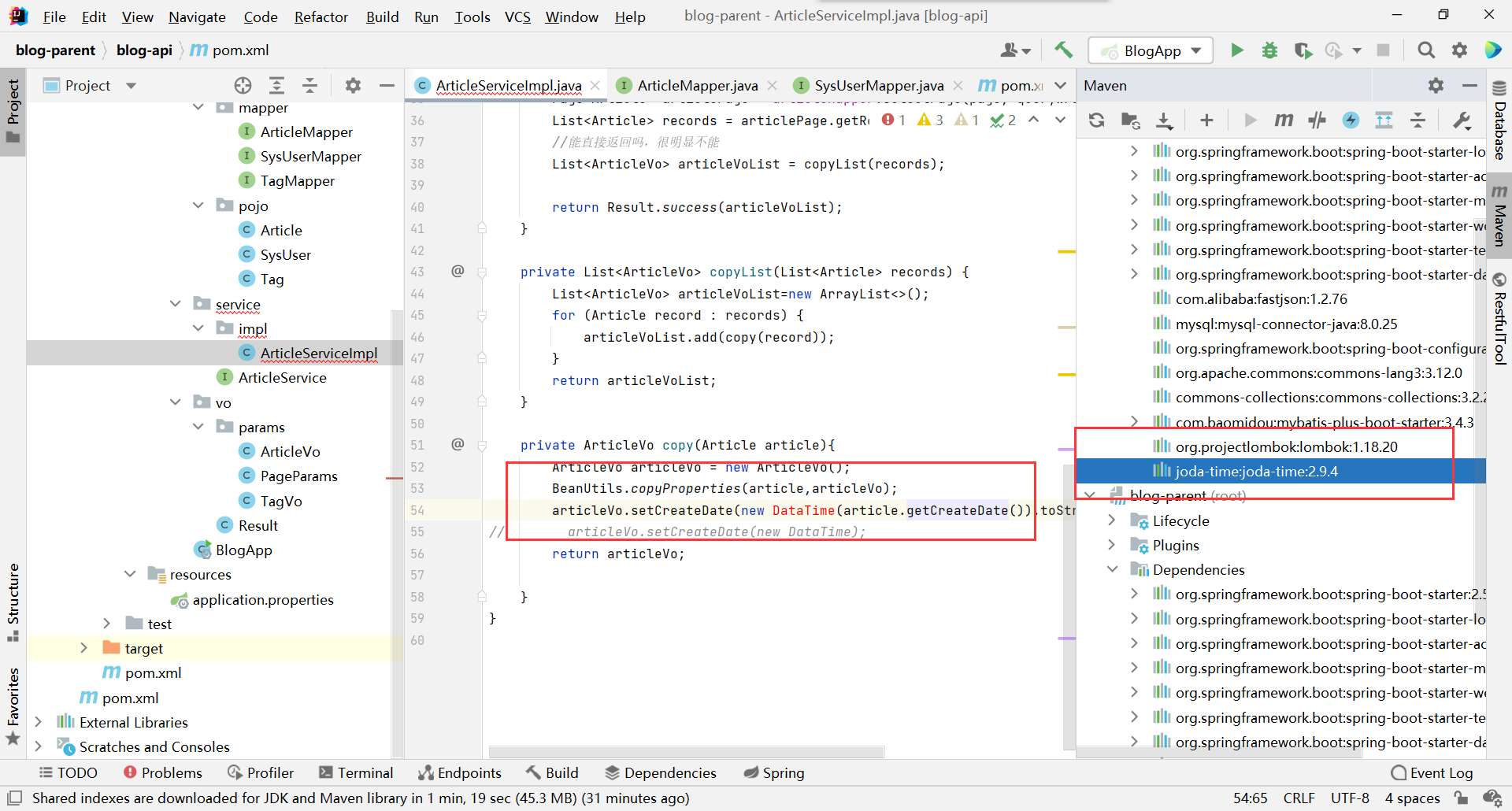Run BlogApp with the green play button
1512x811 pixels.
pyautogui.click(x=1236, y=50)
